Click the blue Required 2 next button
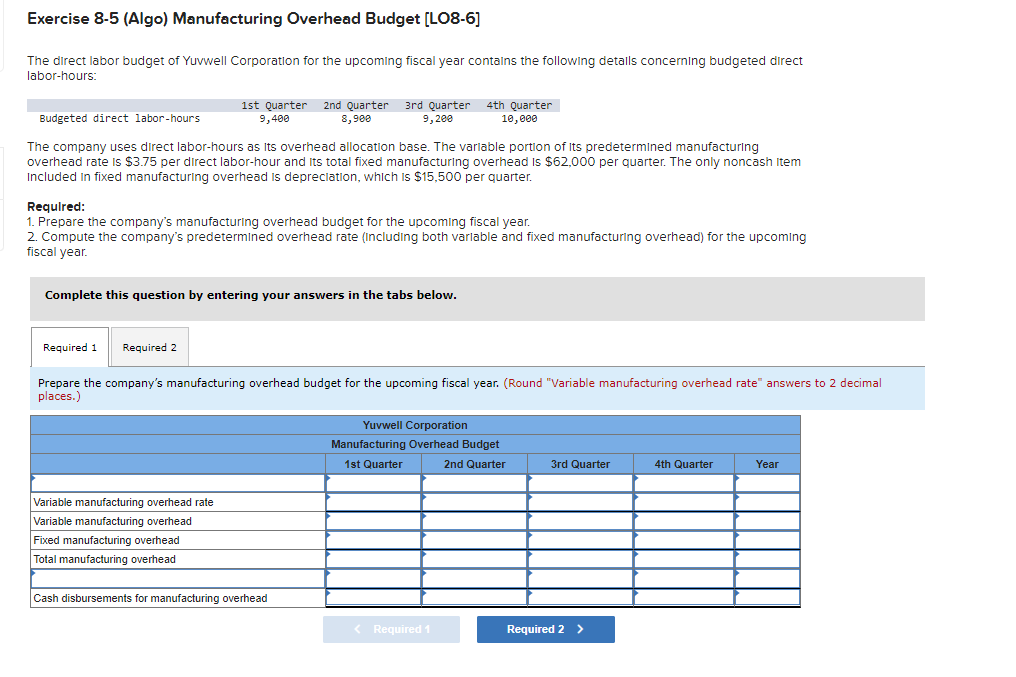The height and width of the screenshot is (677, 1016). [x=546, y=629]
